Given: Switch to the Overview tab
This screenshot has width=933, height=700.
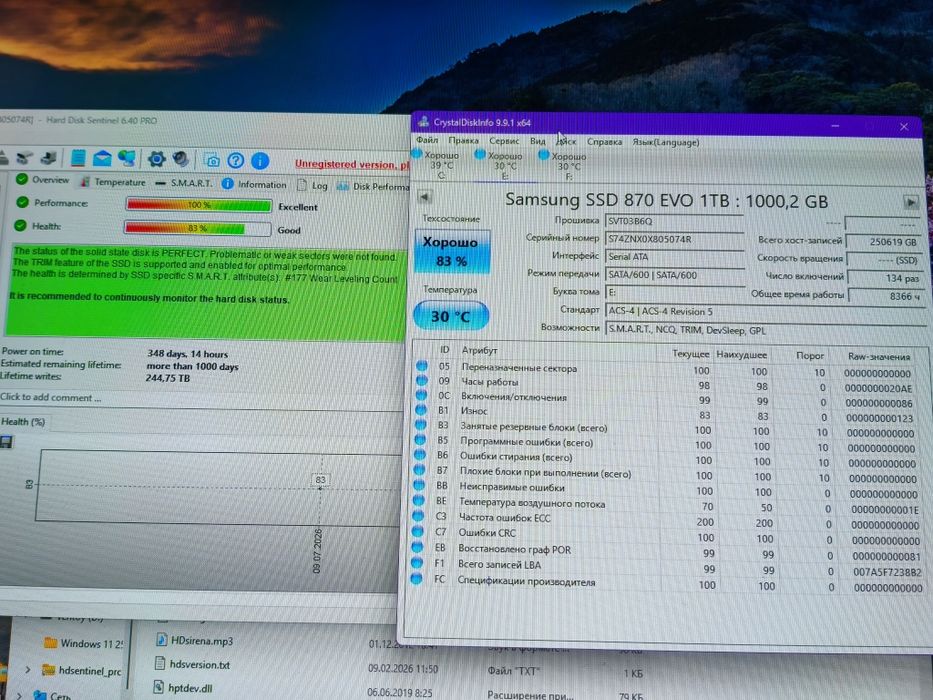Looking at the screenshot, I should 43,179.
